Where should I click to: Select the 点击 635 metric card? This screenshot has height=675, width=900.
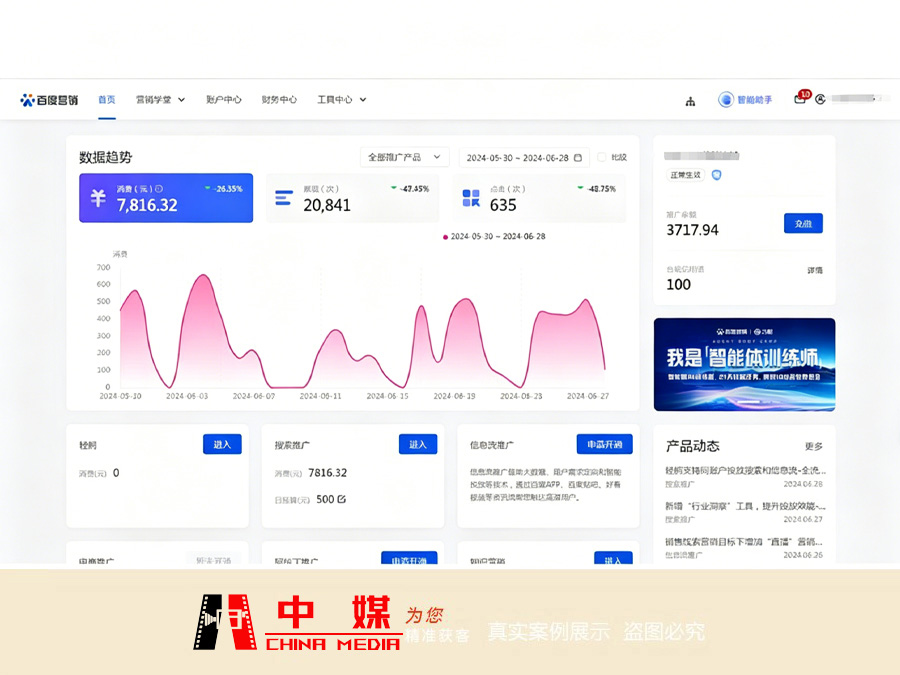point(539,198)
